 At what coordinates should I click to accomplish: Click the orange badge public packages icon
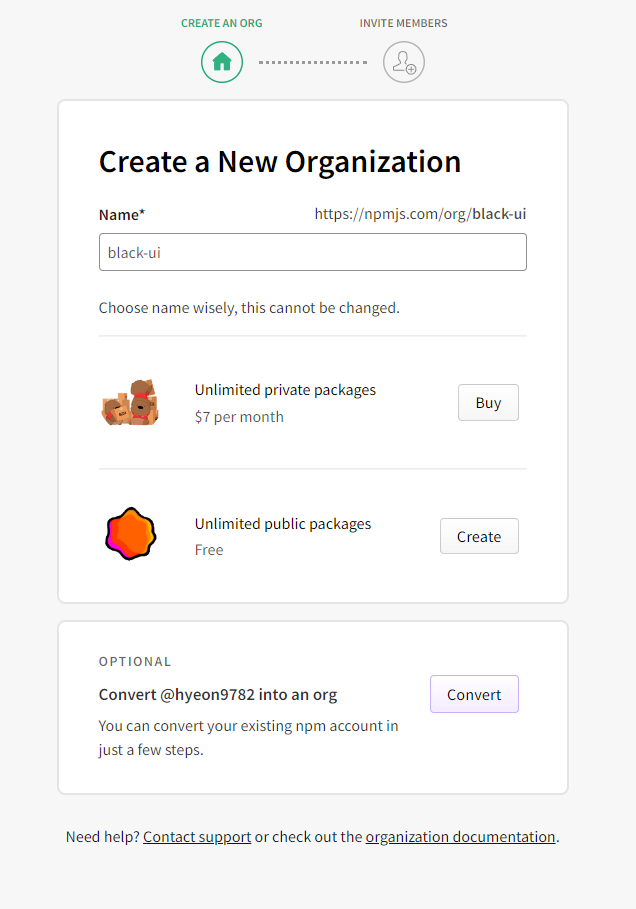tap(130, 535)
